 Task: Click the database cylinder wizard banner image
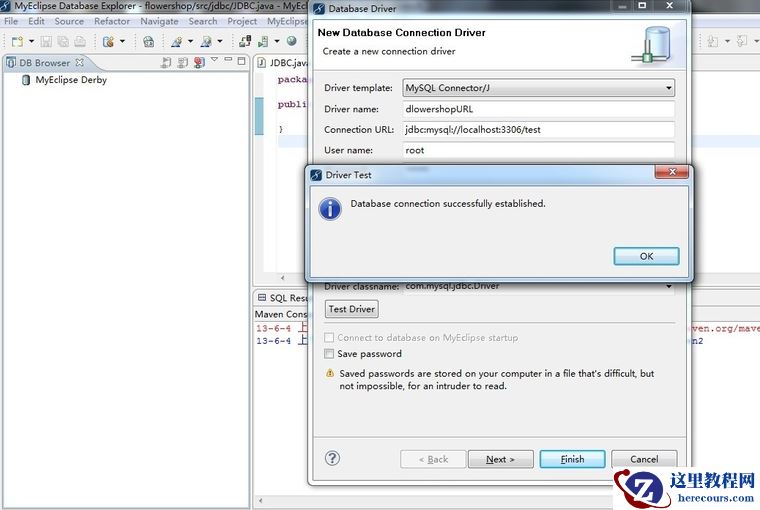point(652,45)
